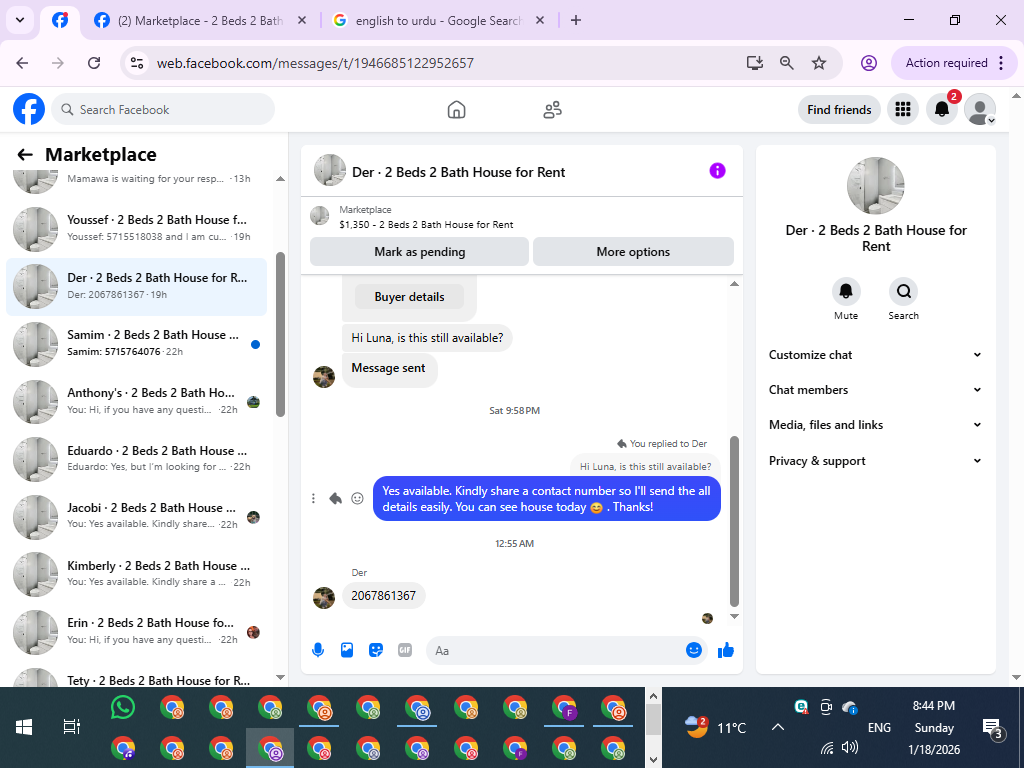The width and height of the screenshot is (1024, 768).
Task: Expand Media, files and links section
Action: (x=875, y=425)
